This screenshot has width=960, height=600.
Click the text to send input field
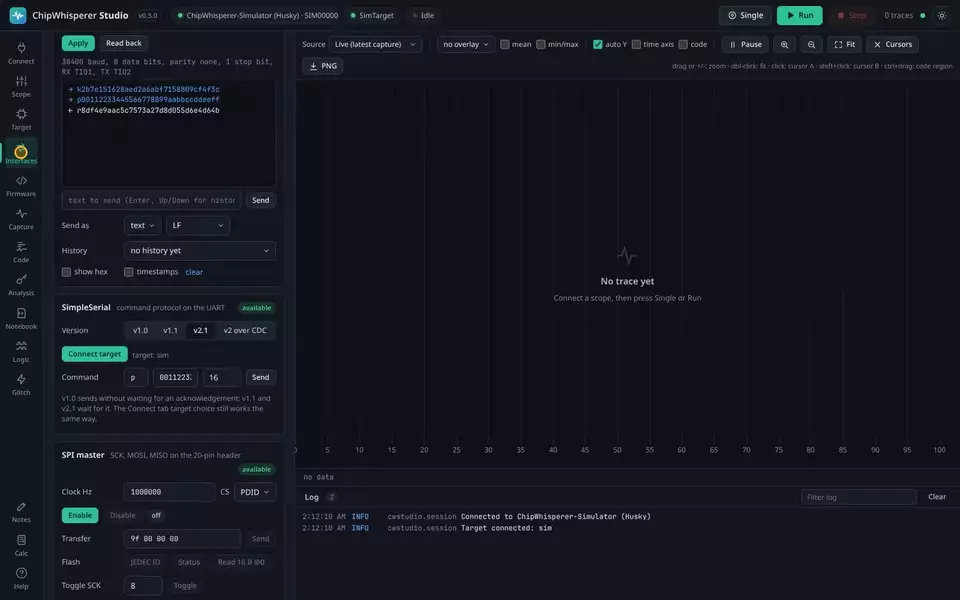[151, 200]
